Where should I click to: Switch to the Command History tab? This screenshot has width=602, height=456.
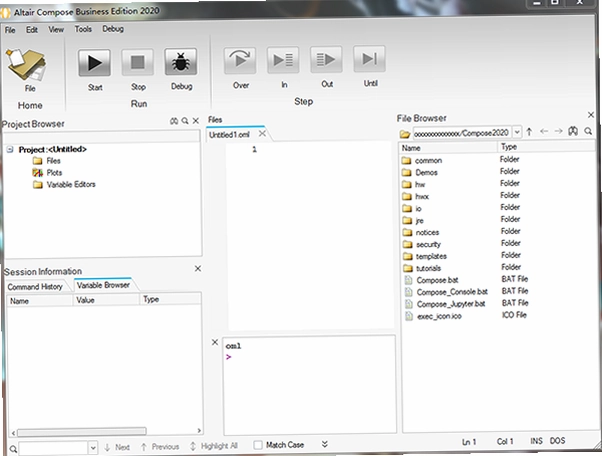pyautogui.click(x=35, y=287)
